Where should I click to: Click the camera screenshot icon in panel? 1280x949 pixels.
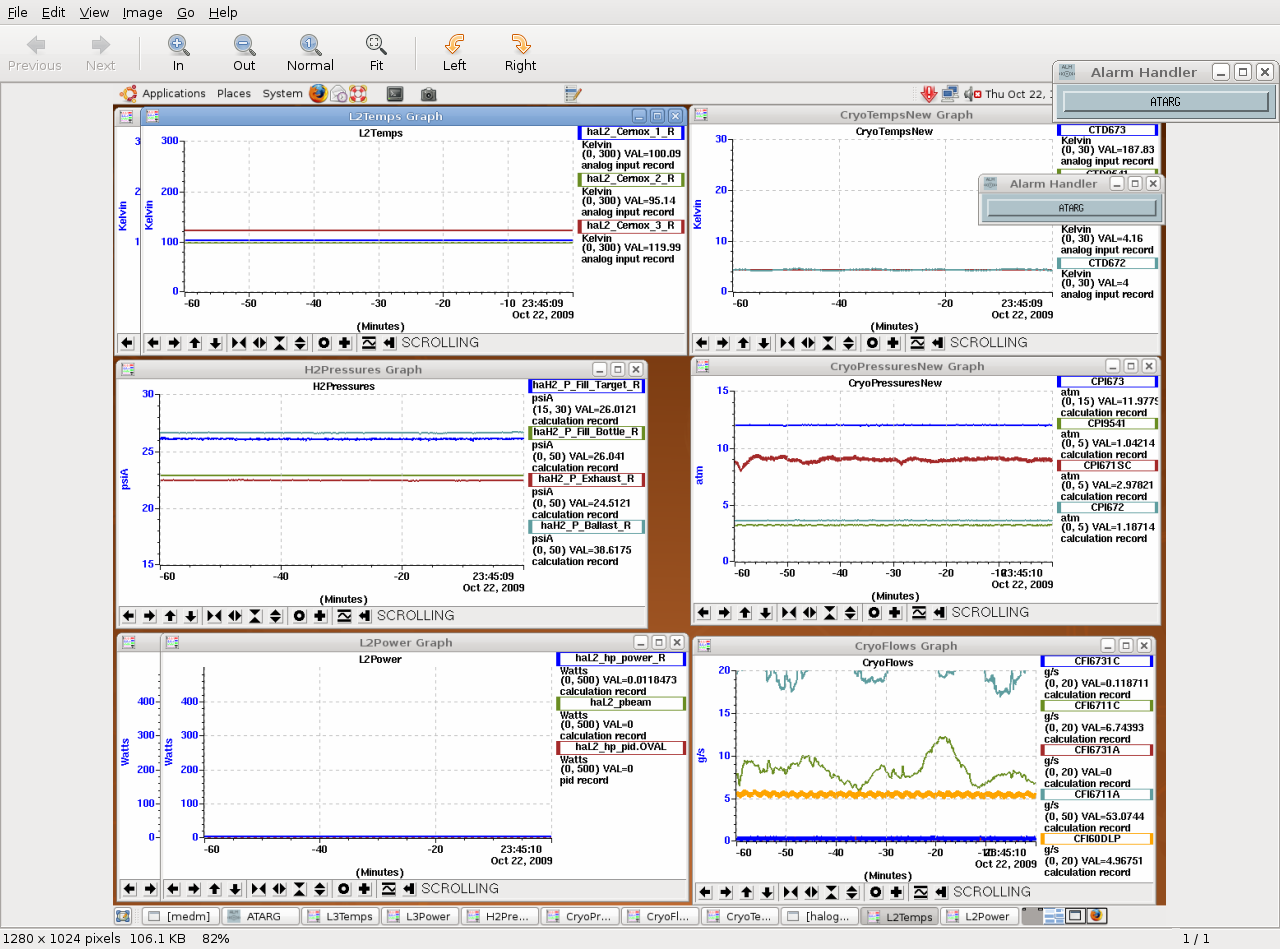[x=428, y=94]
